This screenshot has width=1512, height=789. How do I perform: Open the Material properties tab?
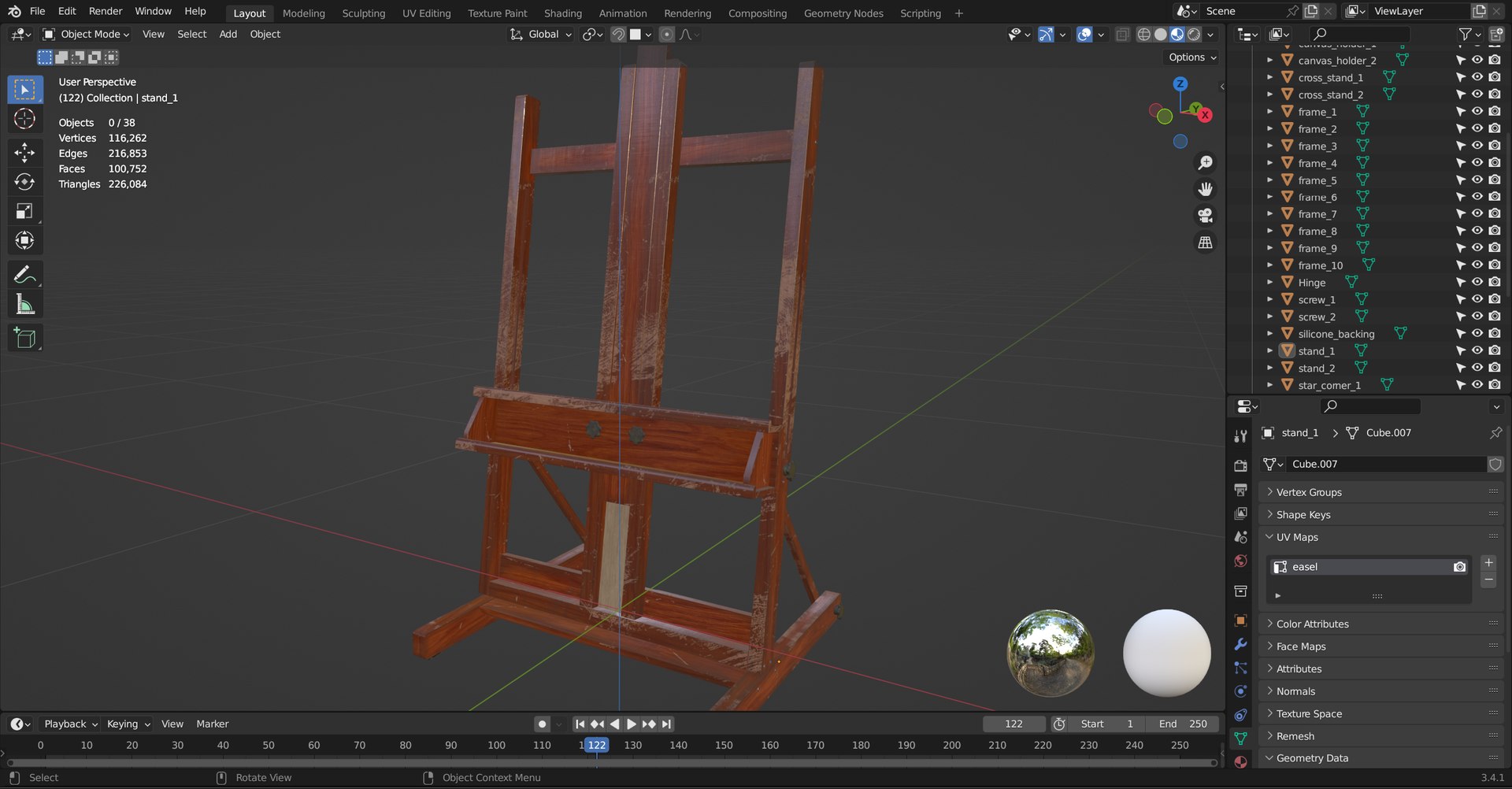(x=1240, y=761)
